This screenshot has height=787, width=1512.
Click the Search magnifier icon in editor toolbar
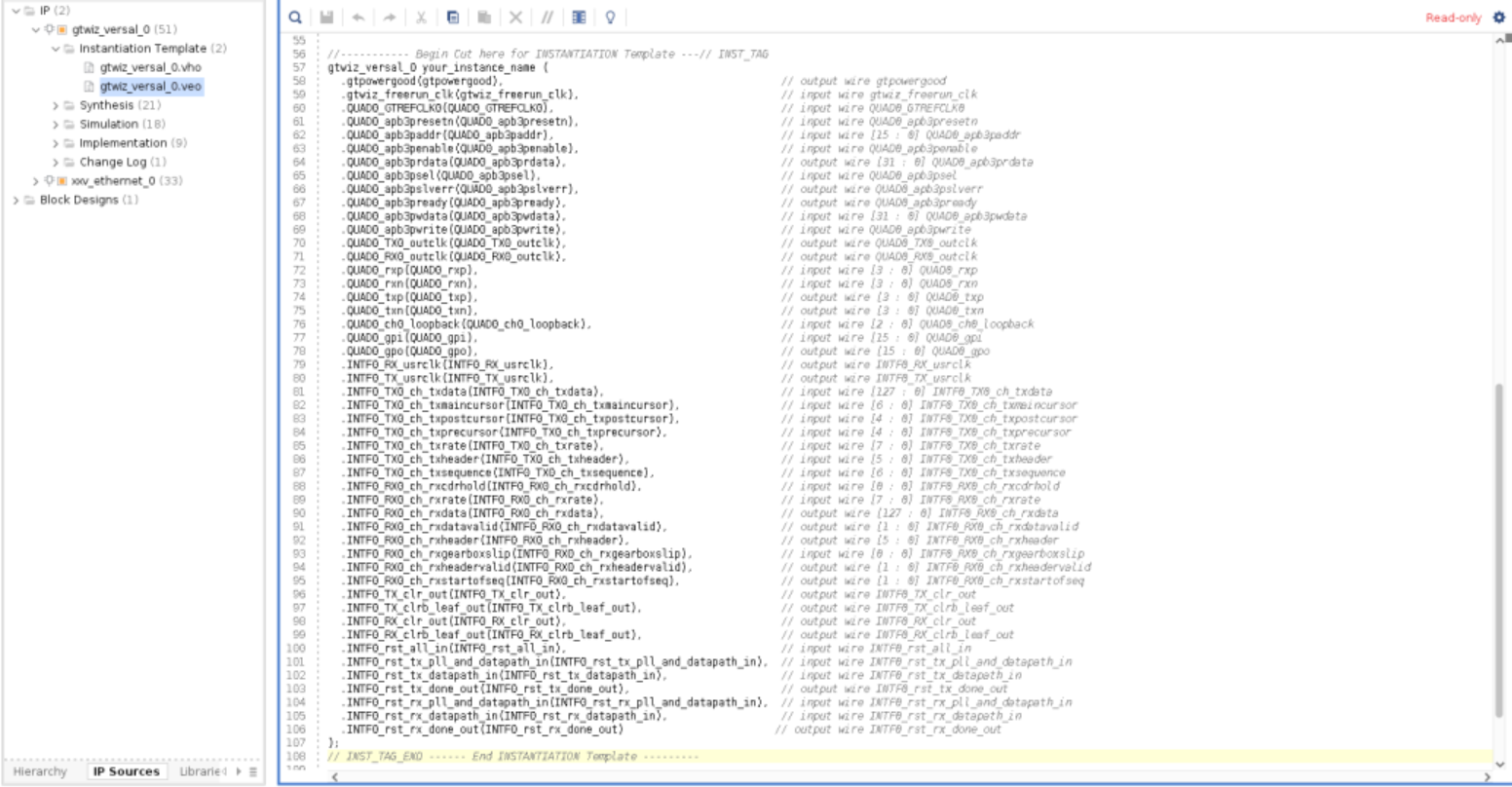[x=295, y=18]
